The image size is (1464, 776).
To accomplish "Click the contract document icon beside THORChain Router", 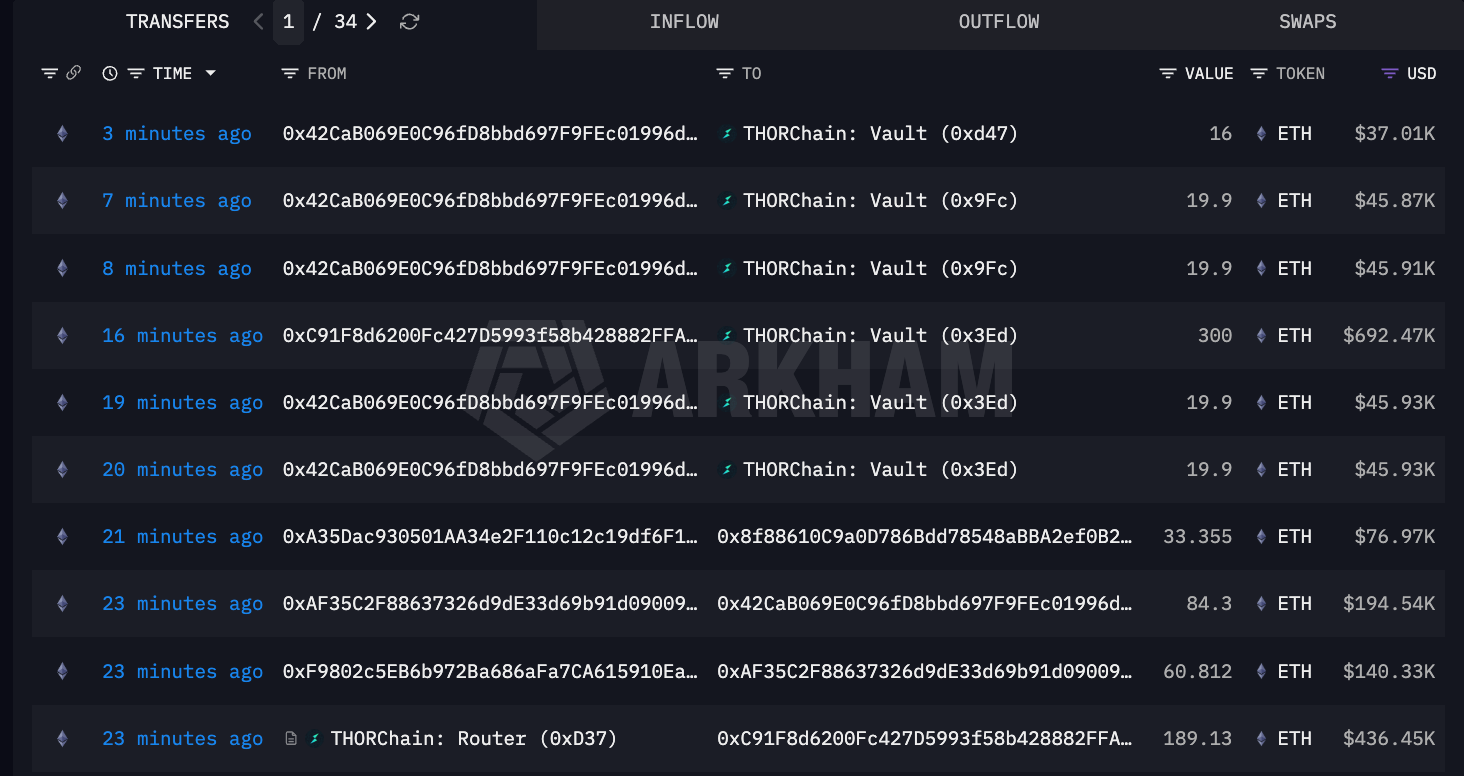I will point(291,739).
